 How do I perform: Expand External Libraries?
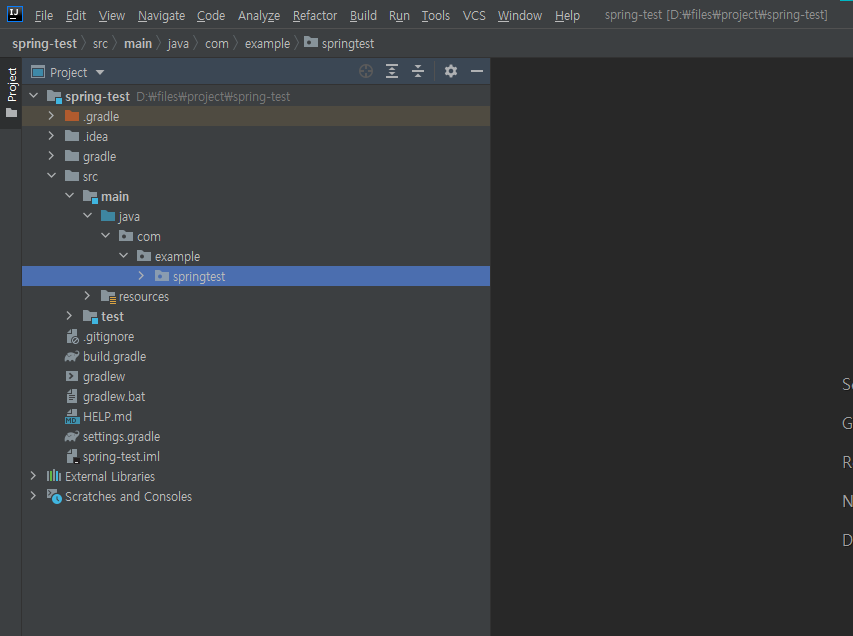(x=33, y=476)
